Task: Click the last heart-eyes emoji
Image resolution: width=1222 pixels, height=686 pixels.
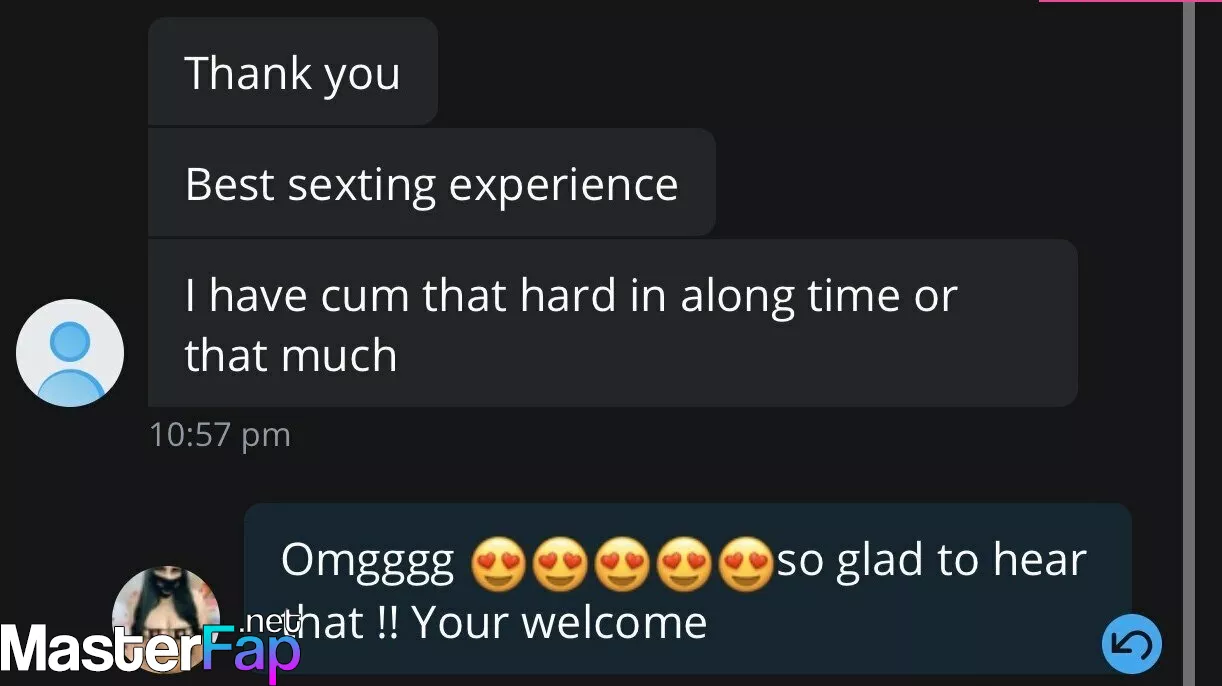Action: (x=746, y=564)
